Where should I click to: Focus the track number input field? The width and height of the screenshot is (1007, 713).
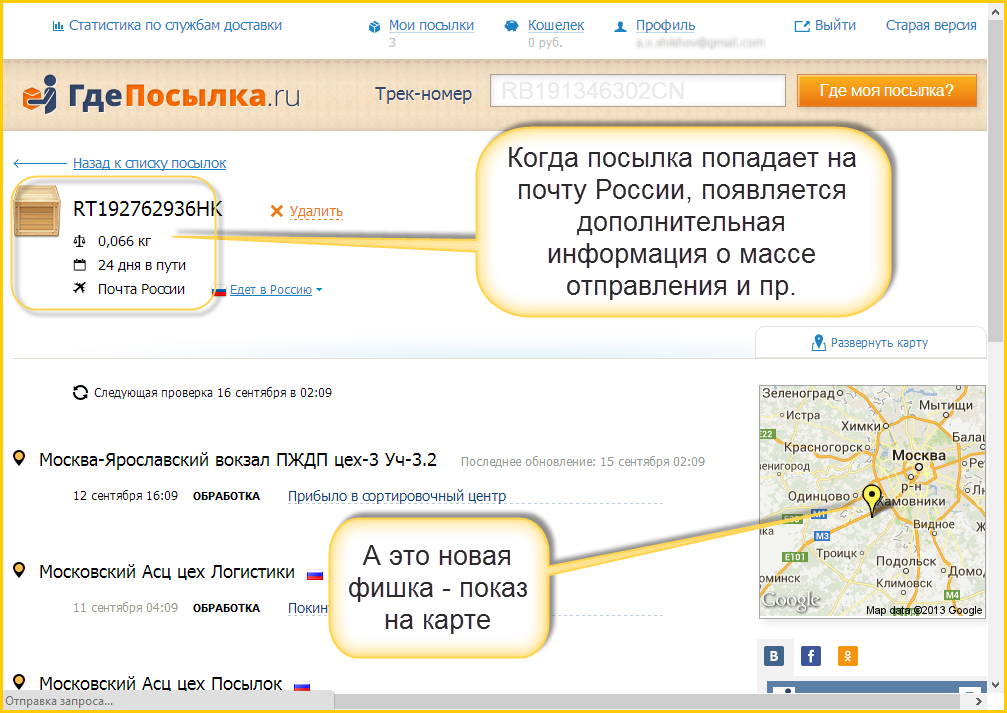pos(638,91)
